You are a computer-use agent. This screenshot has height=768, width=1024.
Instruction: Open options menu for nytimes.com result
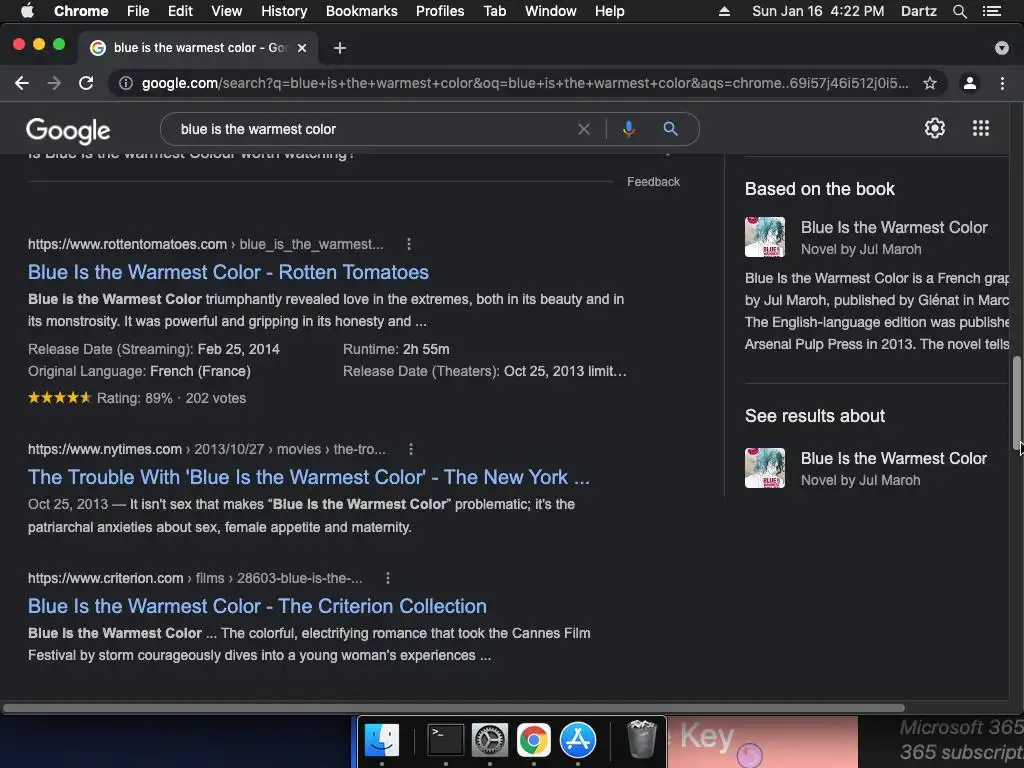tap(411, 449)
